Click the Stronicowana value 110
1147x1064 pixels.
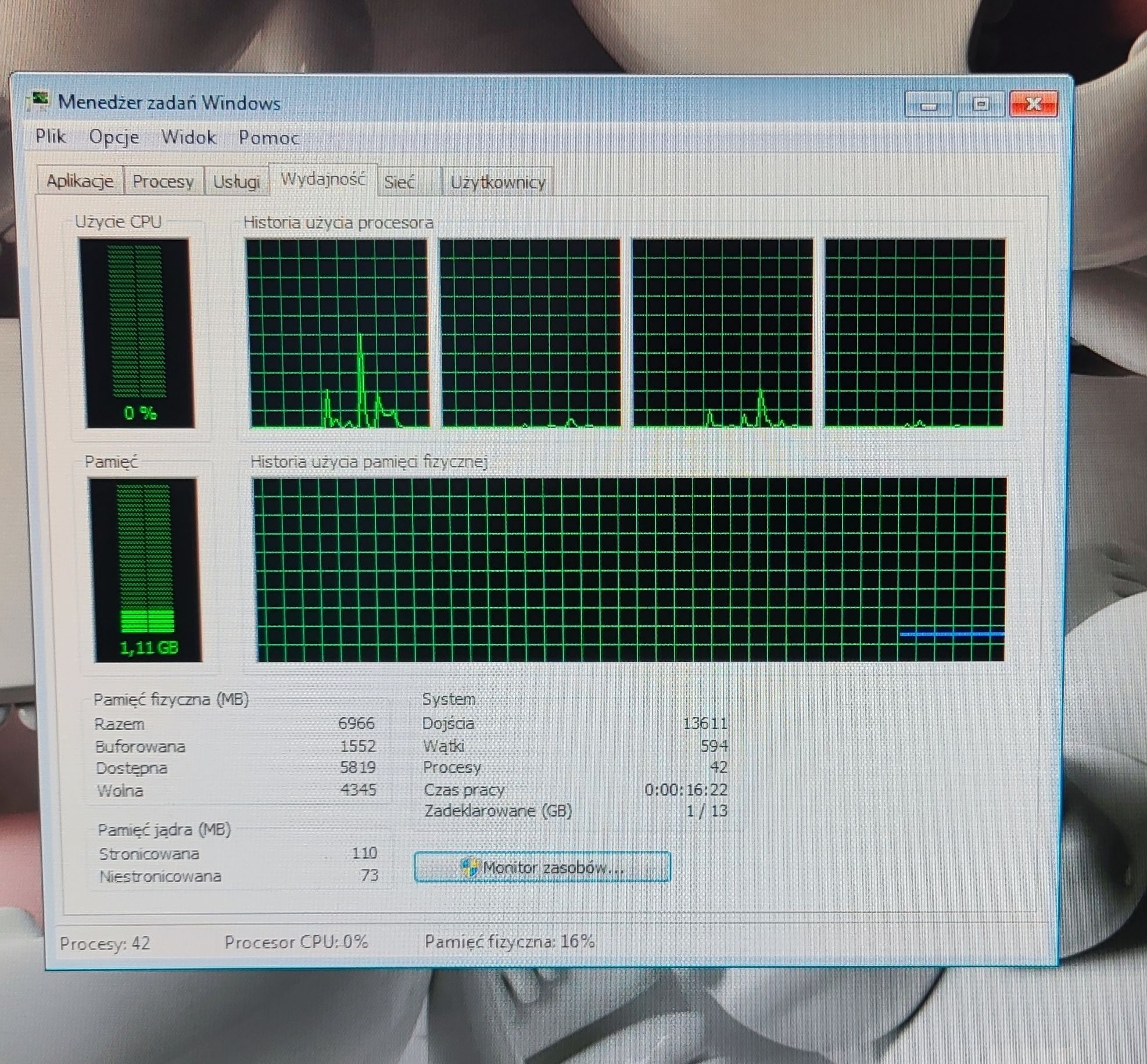pyautogui.click(x=364, y=852)
